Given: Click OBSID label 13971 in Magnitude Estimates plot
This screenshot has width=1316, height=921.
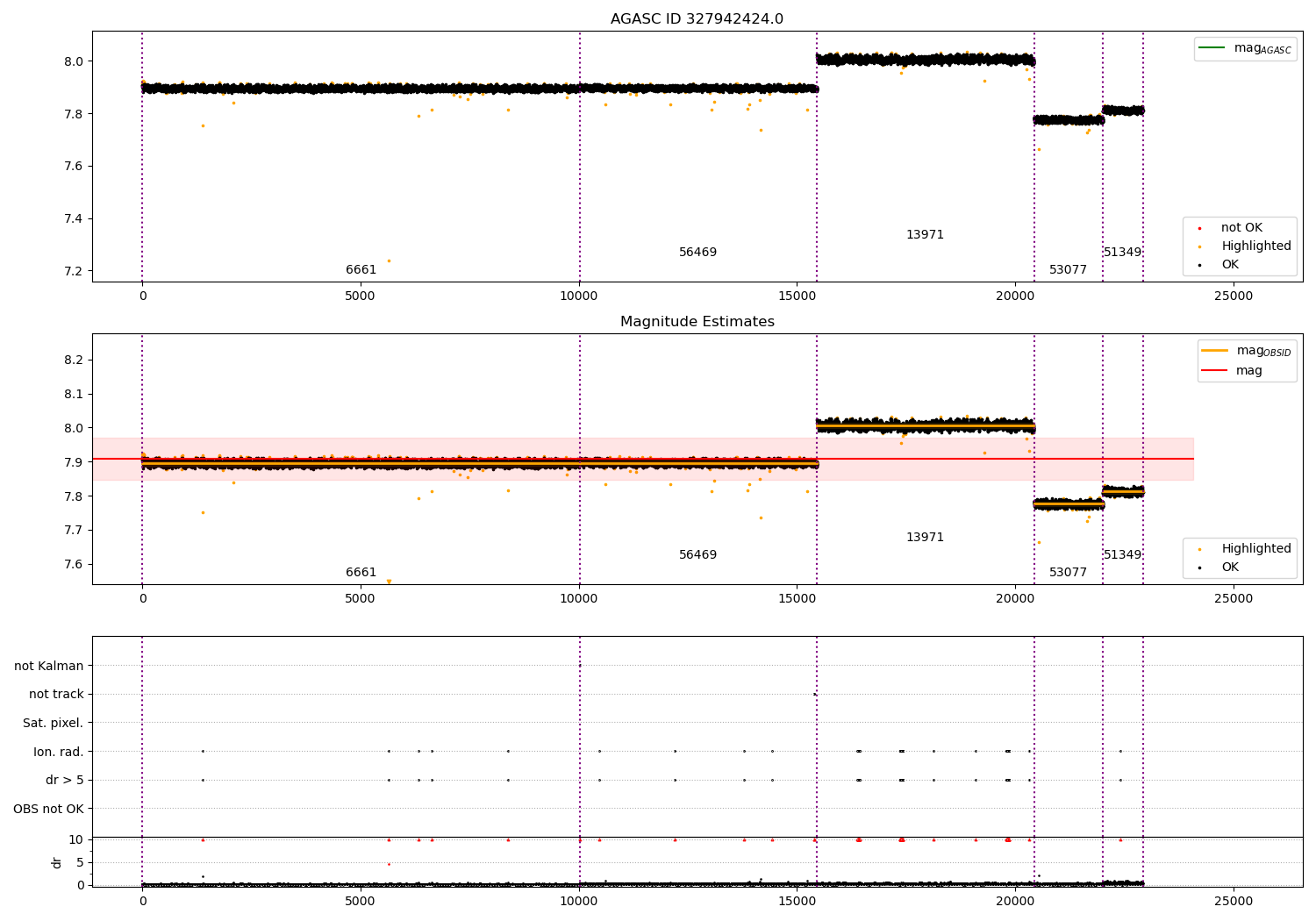Looking at the screenshot, I should 925,537.
